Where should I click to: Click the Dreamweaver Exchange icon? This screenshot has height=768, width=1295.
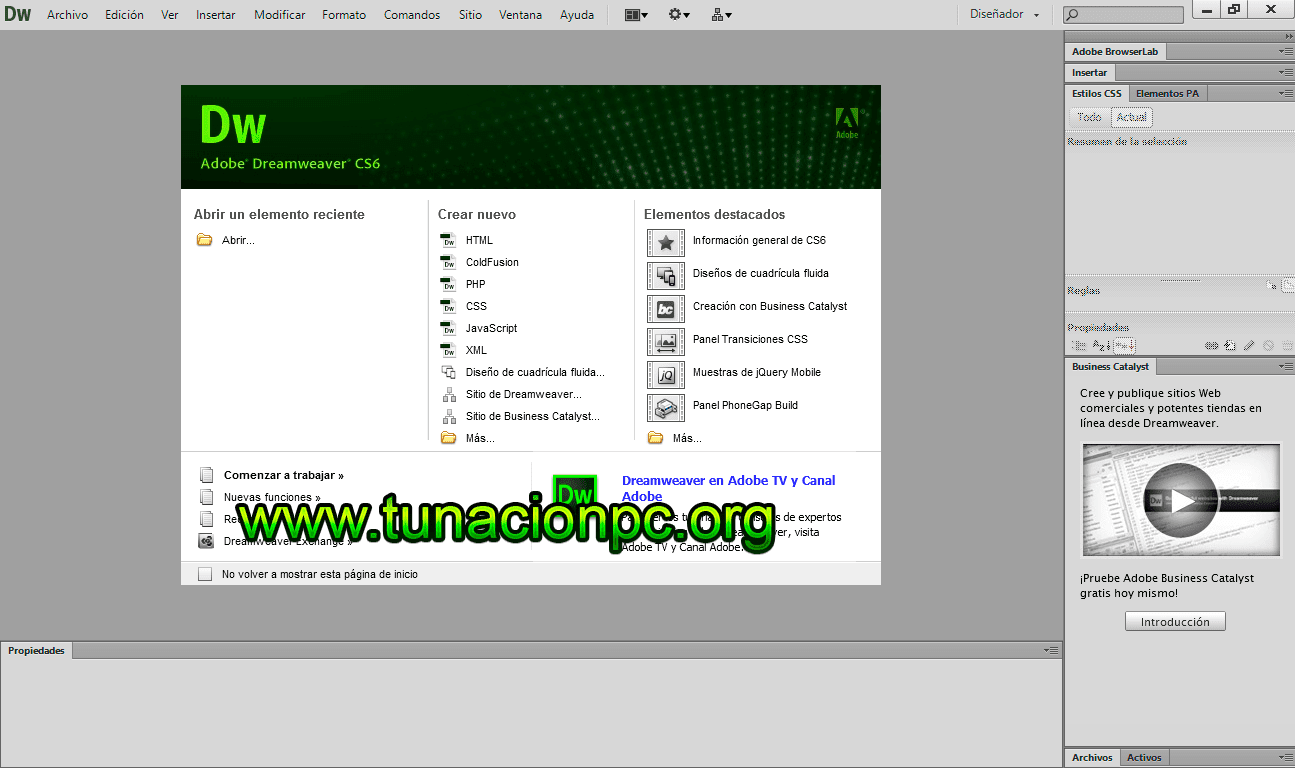tap(206, 541)
